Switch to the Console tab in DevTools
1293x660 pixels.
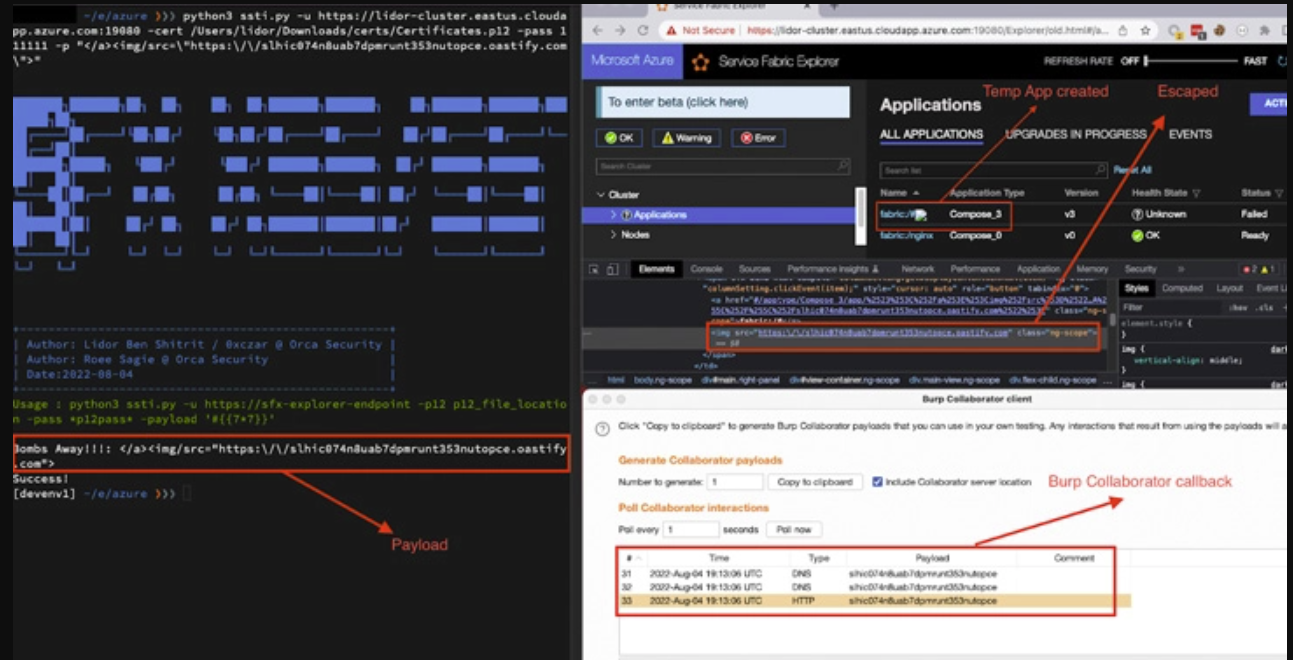pos(706,269)
